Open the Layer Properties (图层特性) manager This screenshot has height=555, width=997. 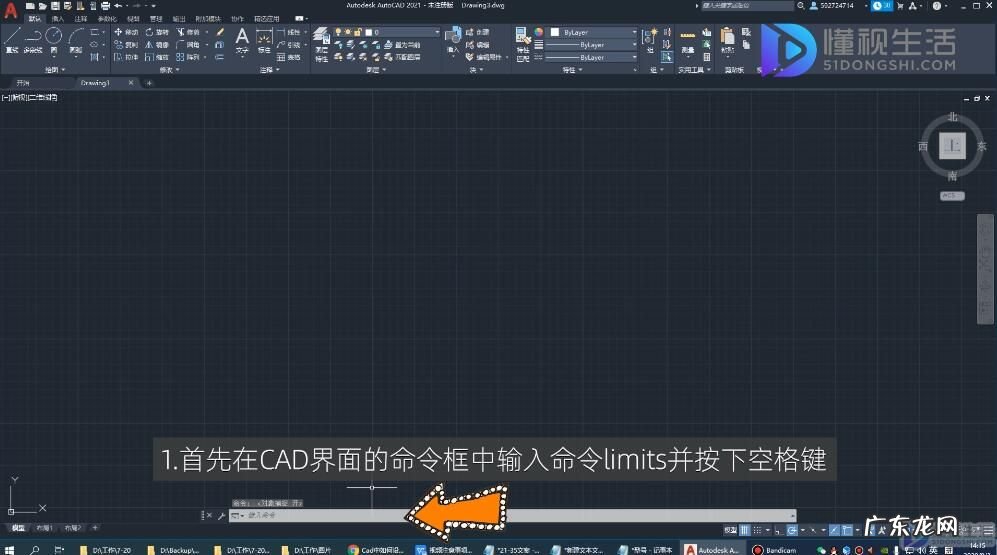322,45
